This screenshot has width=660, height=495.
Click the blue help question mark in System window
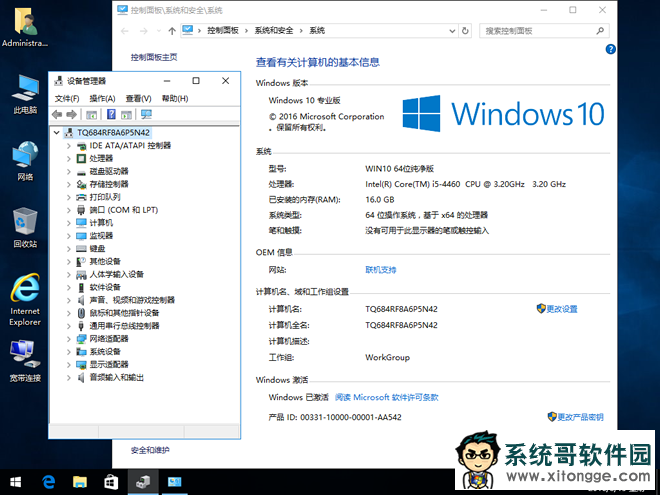(610, 49)
